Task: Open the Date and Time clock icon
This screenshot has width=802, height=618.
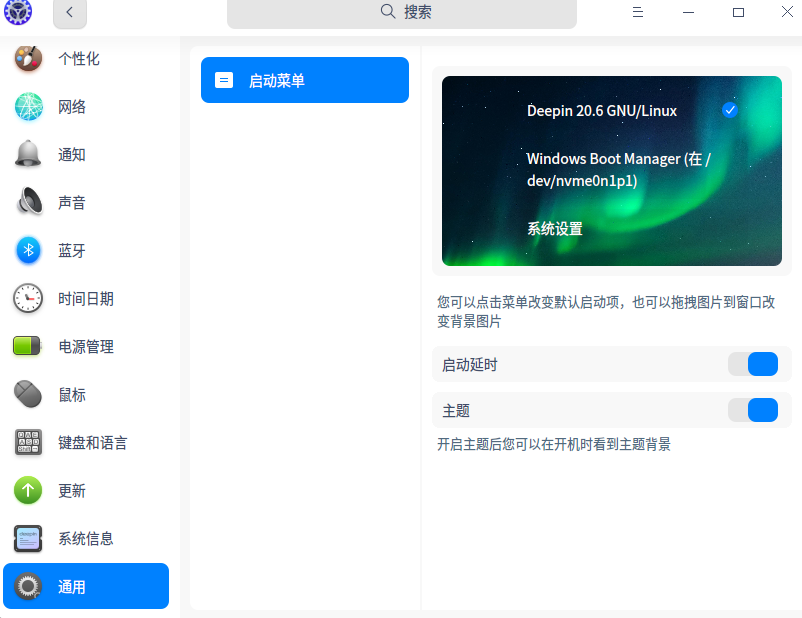Action: coord(28,298)
